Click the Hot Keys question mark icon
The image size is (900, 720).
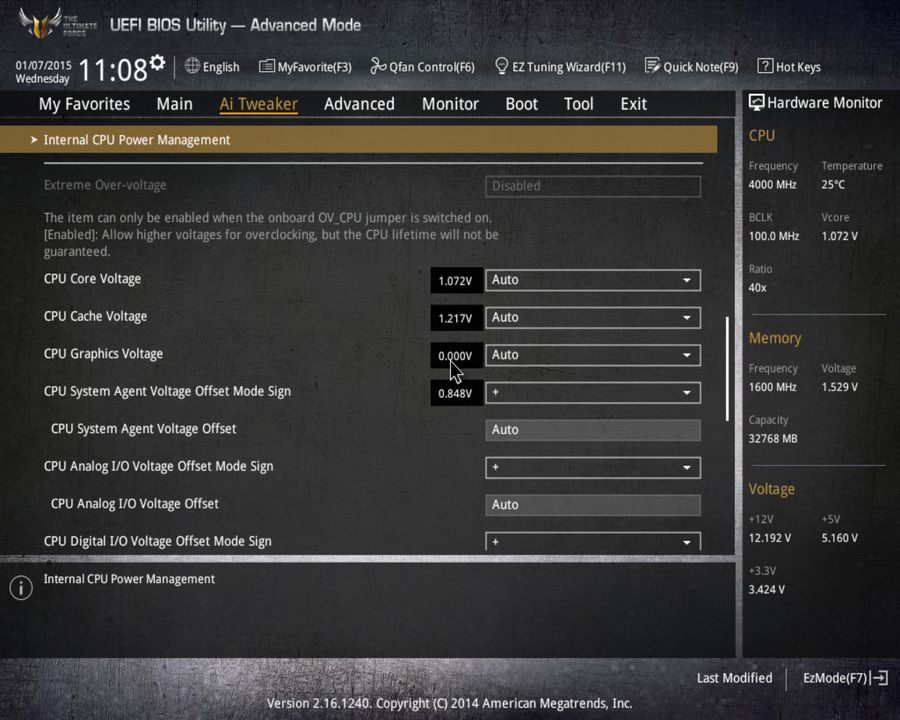point(765,66)
